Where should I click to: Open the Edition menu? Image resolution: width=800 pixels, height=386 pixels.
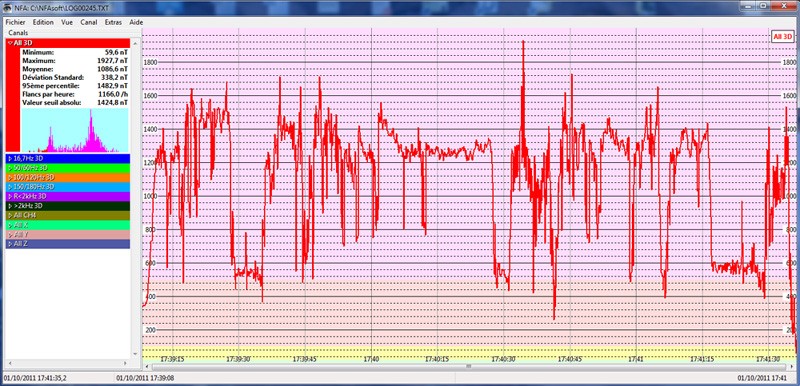[43, 22]
